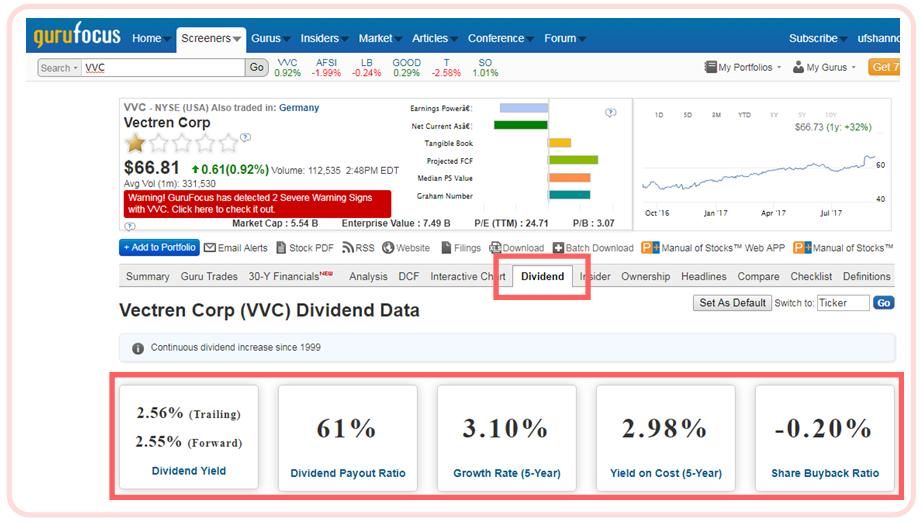Click the help icon next to star rating
Screen dimensions: 922x523
click(246, 137)
